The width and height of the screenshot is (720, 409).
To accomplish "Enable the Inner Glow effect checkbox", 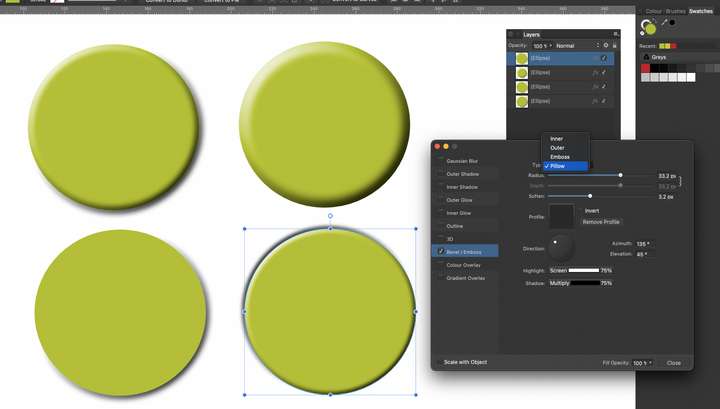I will tap(441, 213).
